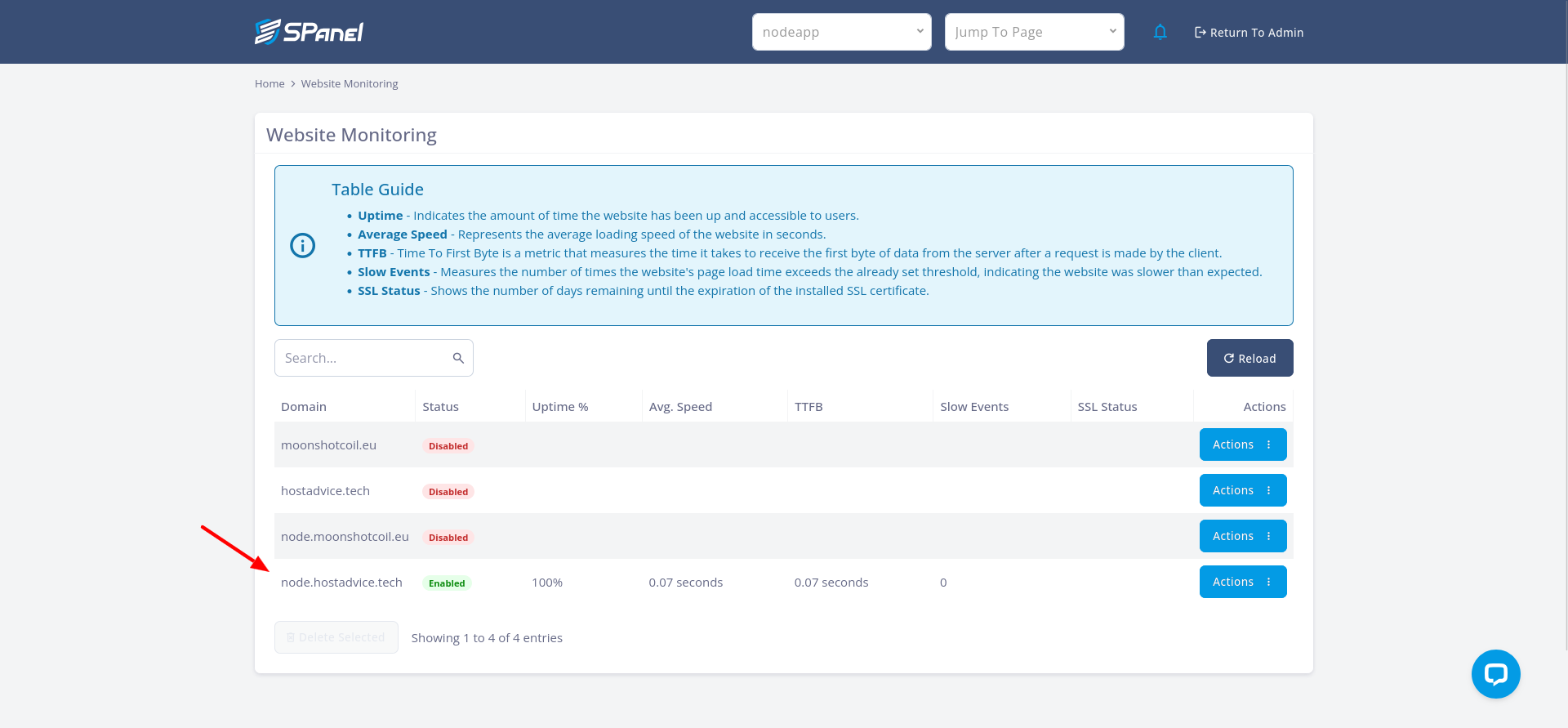Open the notifications bell

coord(1160,32)
